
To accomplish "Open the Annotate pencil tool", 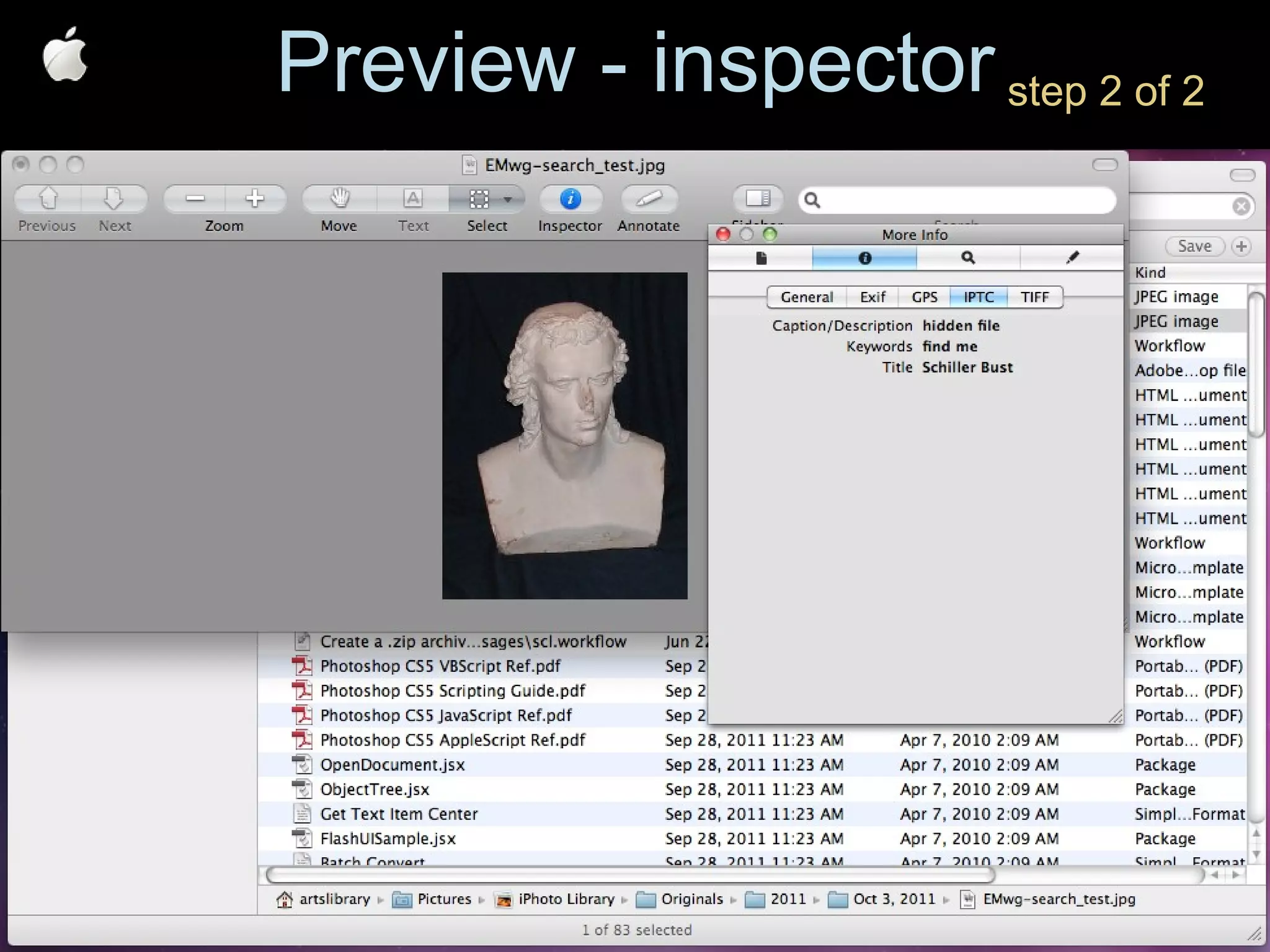I will [649, 199].
